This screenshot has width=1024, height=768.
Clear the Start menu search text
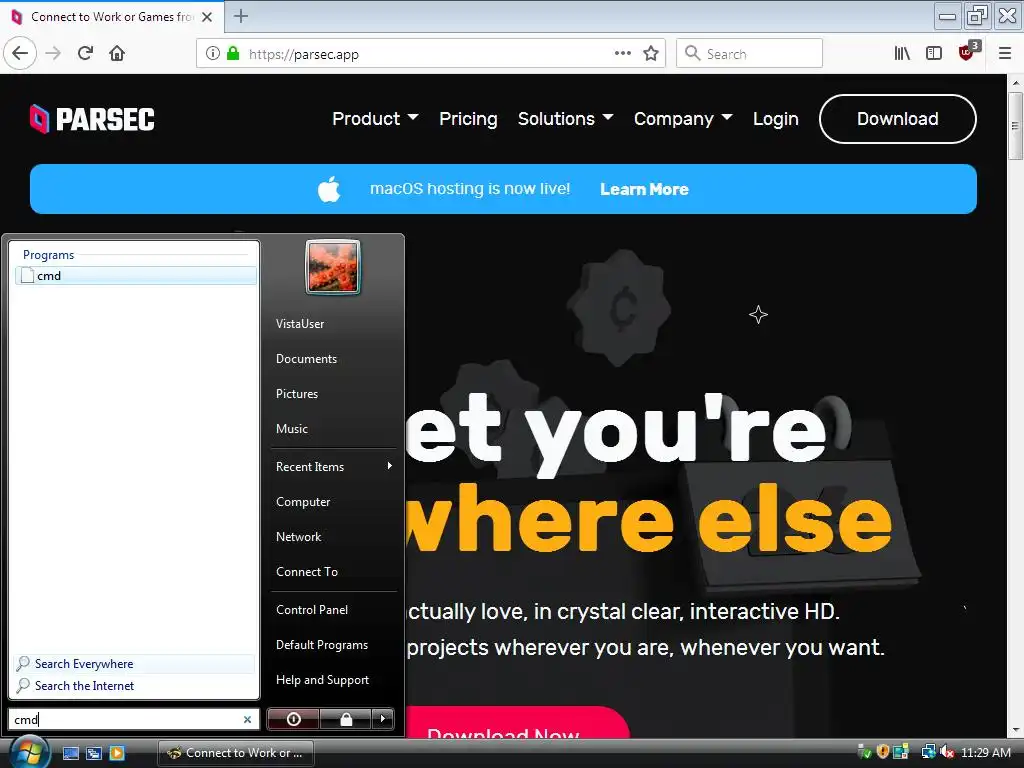click(x=248, y=719)
